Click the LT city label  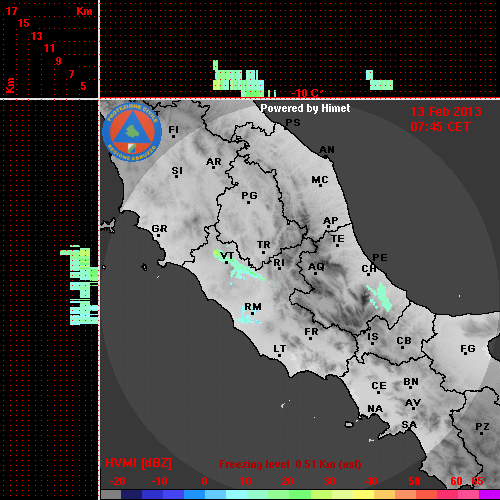tap(280, 349)
